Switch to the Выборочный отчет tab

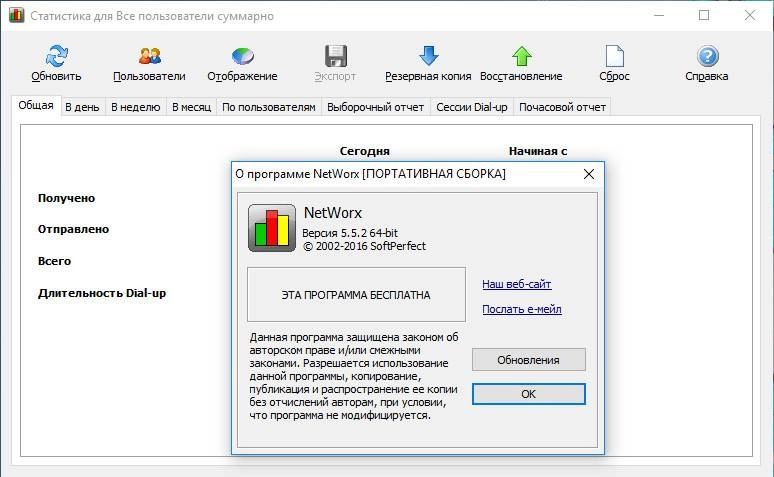376,107
